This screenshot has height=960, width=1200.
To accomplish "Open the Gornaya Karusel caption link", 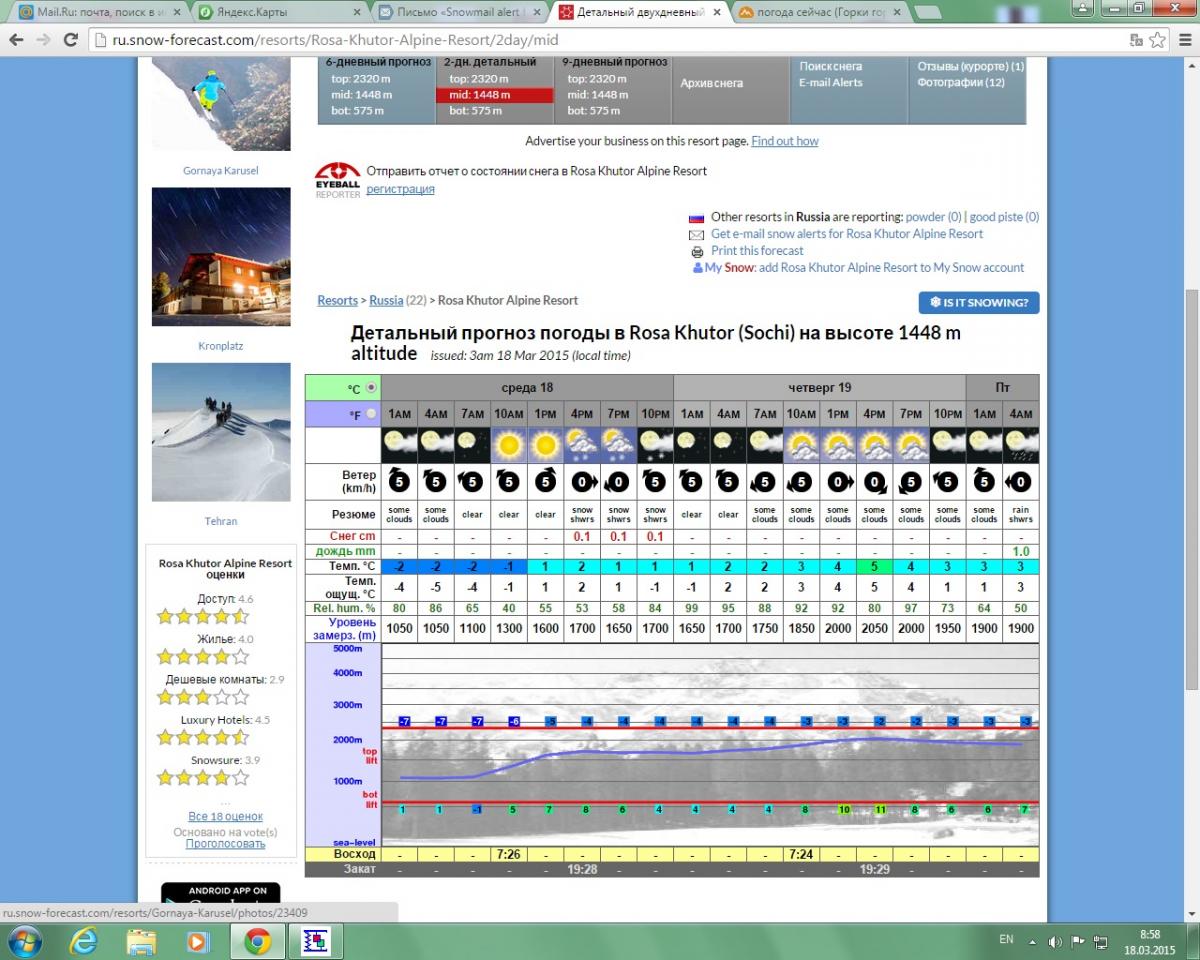I will [221, 171].
